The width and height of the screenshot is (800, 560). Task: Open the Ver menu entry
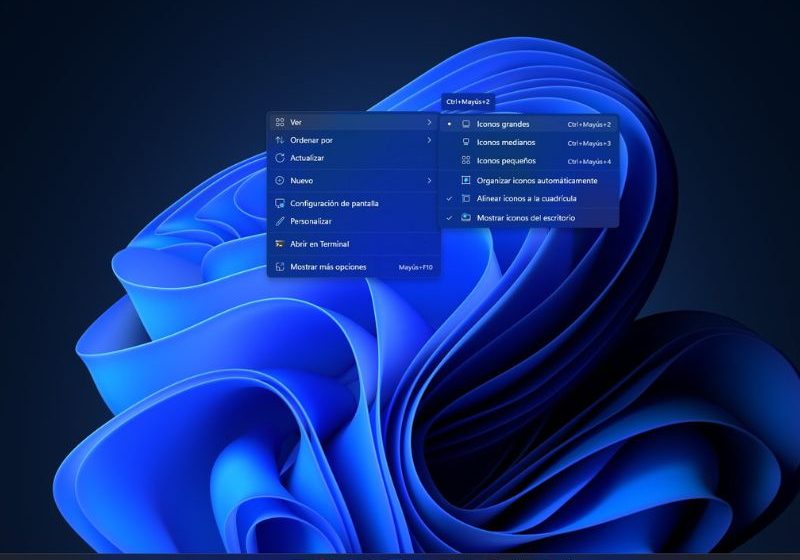coord(354,122)
